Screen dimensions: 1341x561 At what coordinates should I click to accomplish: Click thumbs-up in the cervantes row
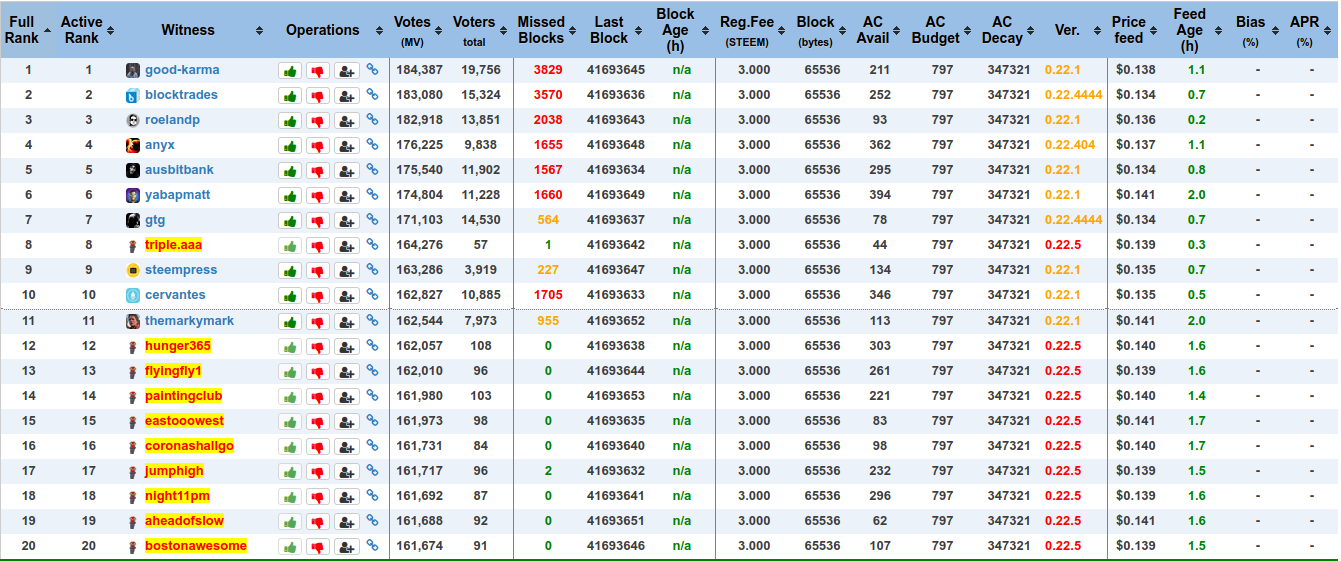click(290, 296)
